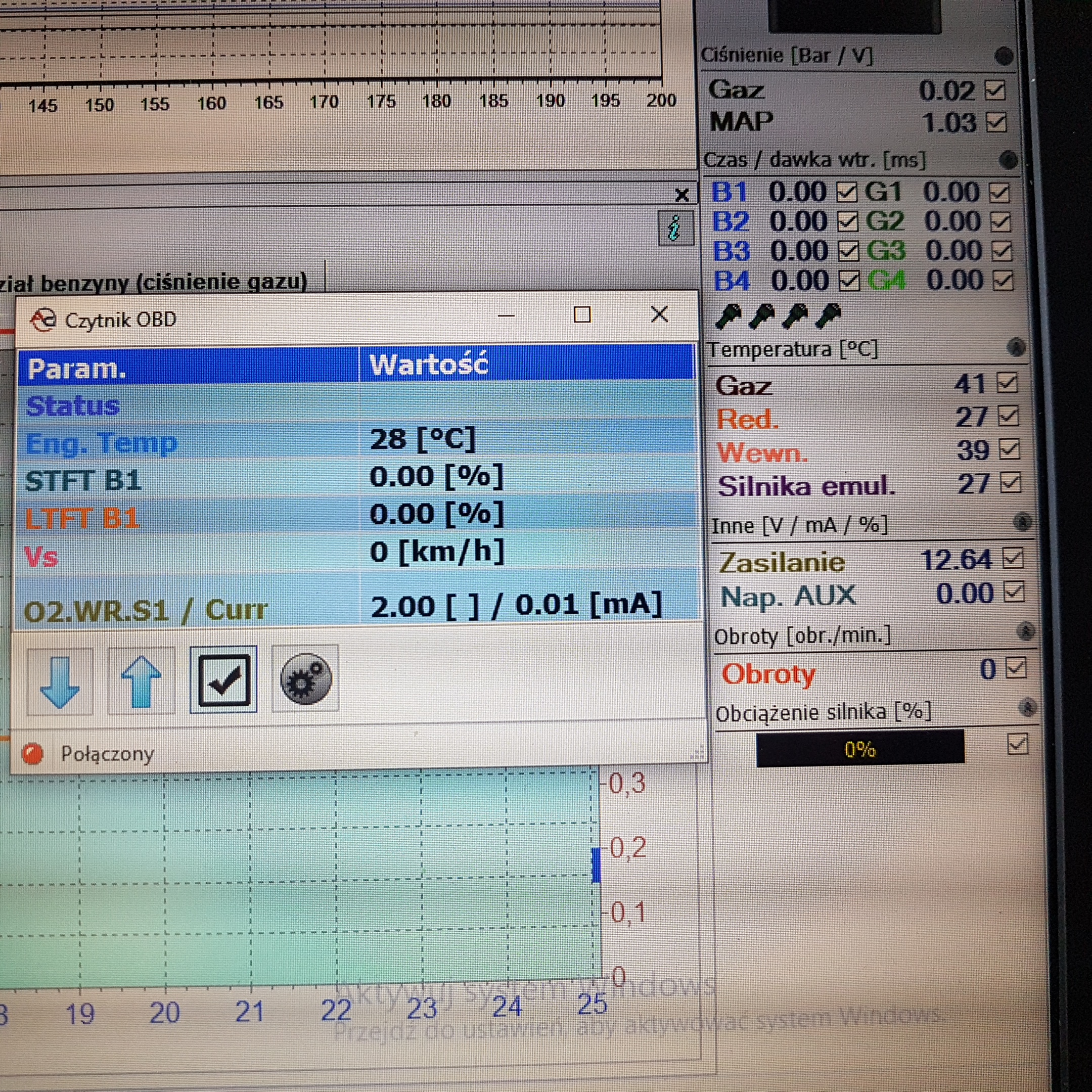
Task: Click the blue down arrow in OBD reader
Action: pos(60,681)
